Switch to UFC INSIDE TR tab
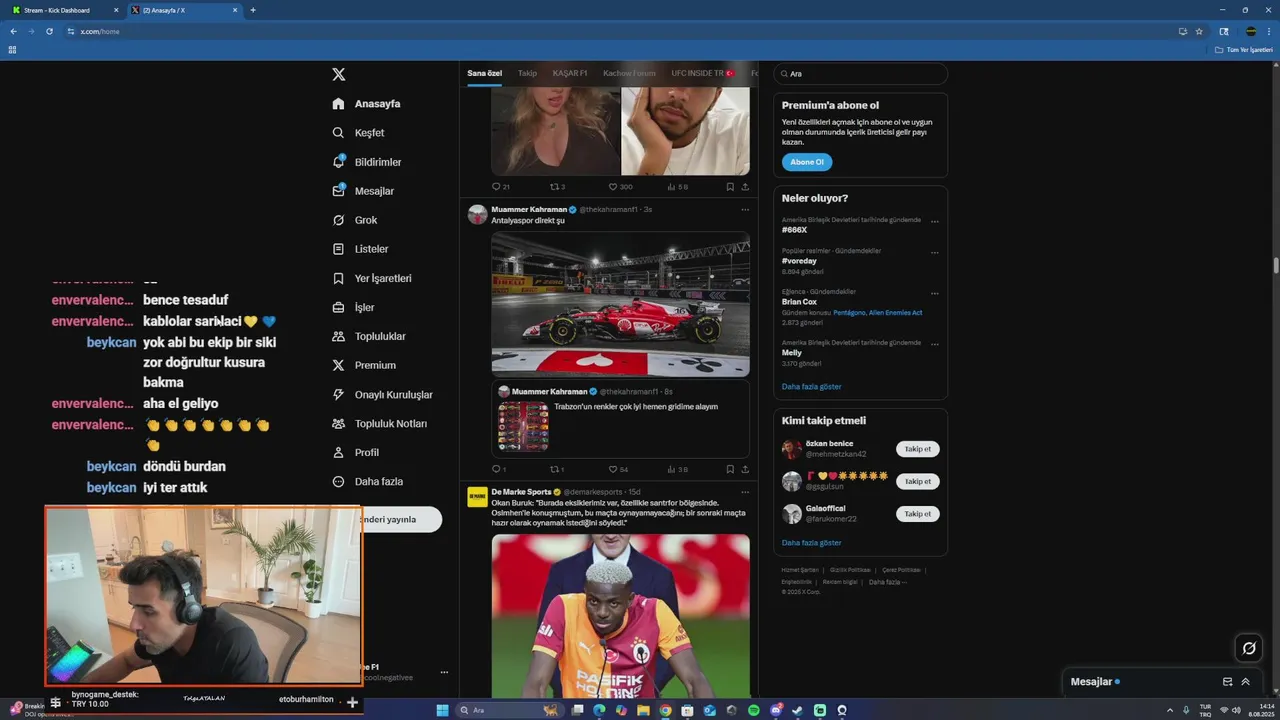The width and height of the screenshot is (1280, 720). click(702, 73)
